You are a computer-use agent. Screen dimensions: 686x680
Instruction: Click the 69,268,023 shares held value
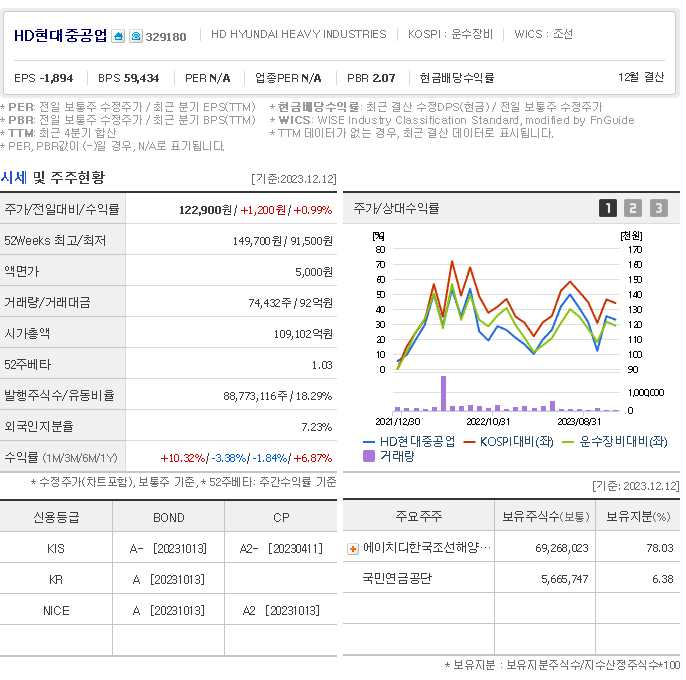(x=562, y=548)
